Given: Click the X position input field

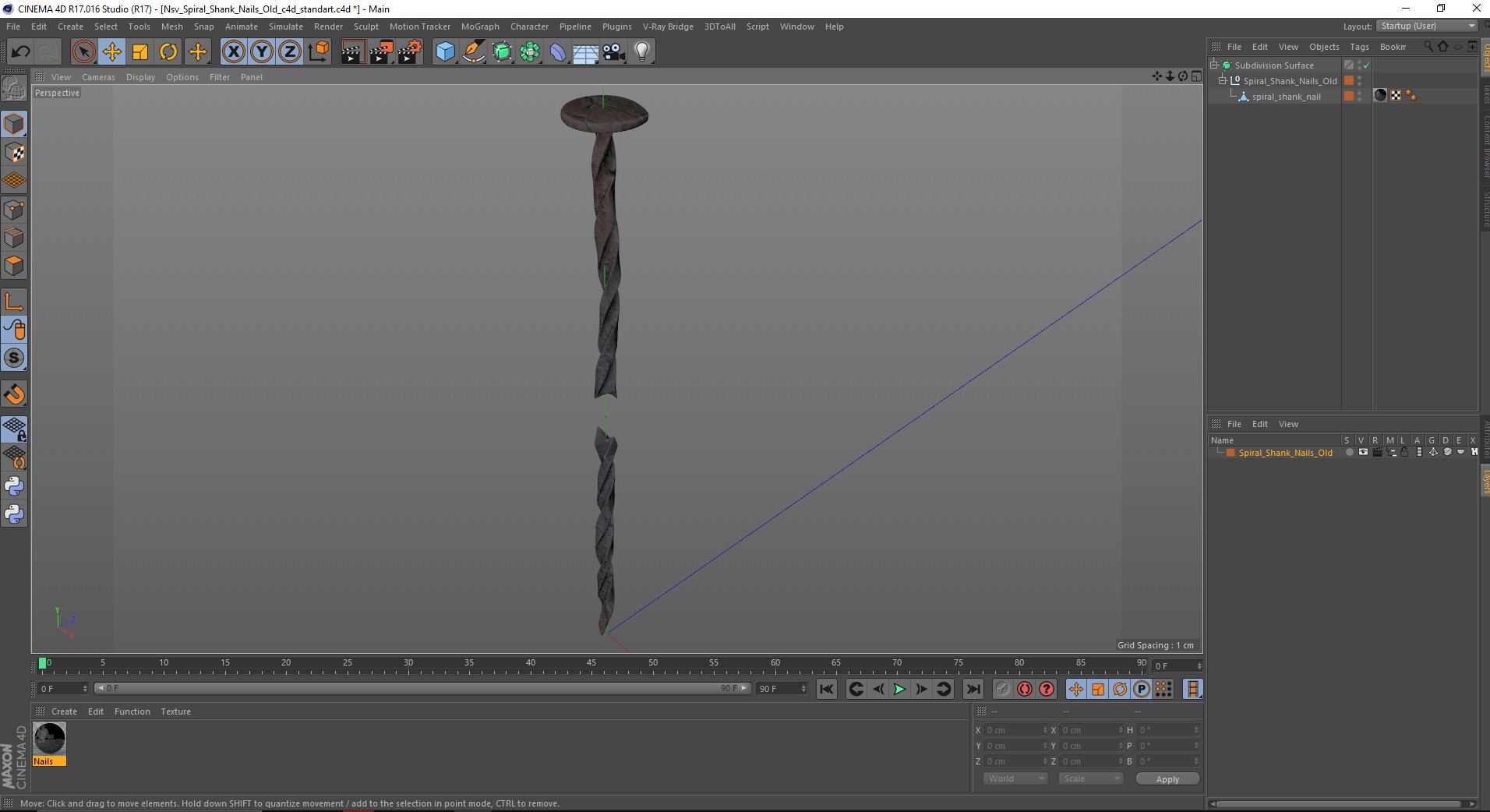Looking at the screenshot, I should tap(1015, 730).
